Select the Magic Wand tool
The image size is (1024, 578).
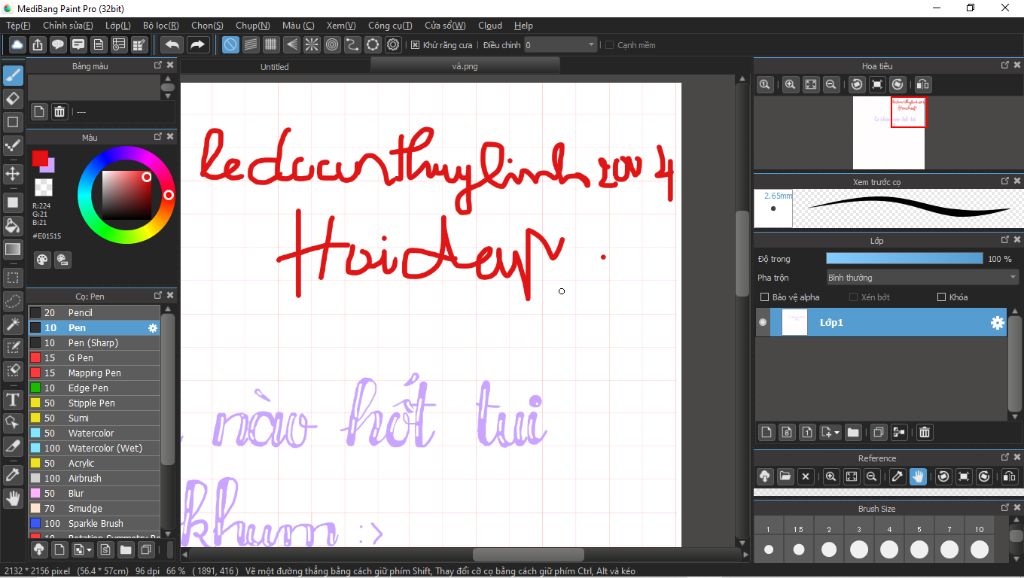click(12, 324)
